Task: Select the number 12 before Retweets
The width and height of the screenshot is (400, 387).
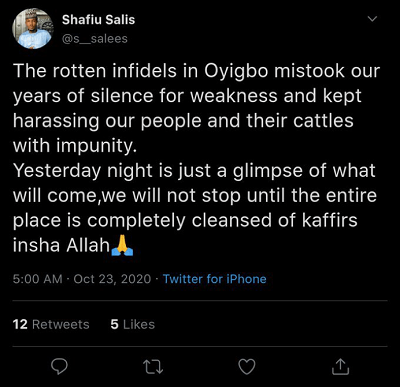Action: tap(20, 324)
